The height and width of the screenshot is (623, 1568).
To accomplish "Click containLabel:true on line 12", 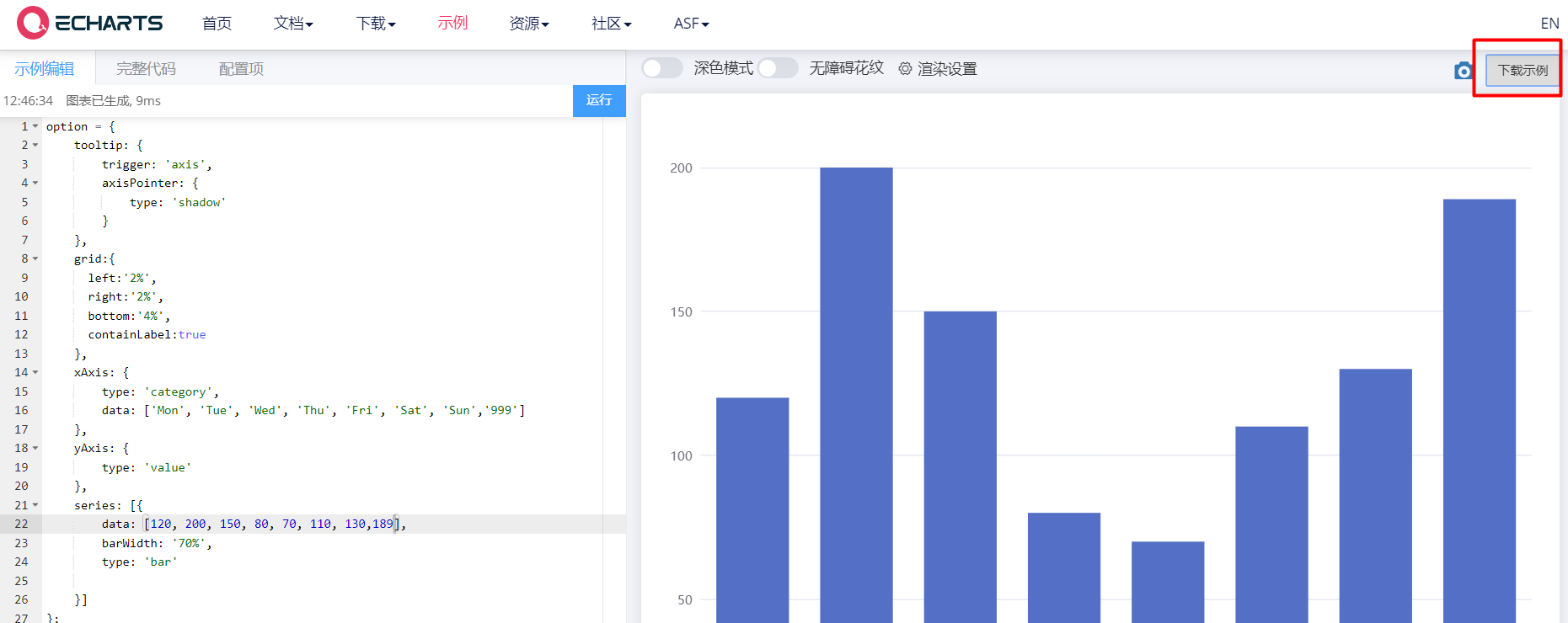I will [147, 334].
